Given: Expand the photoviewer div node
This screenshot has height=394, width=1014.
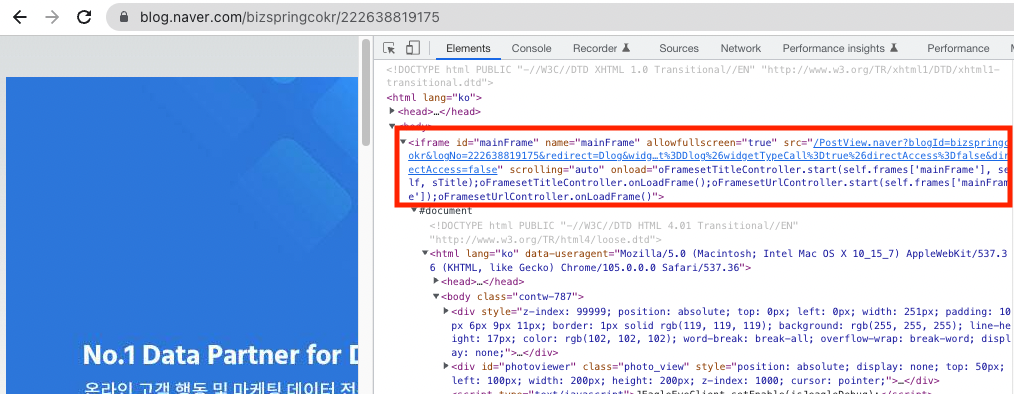Looking at the screenshot, I should [446, 366].
